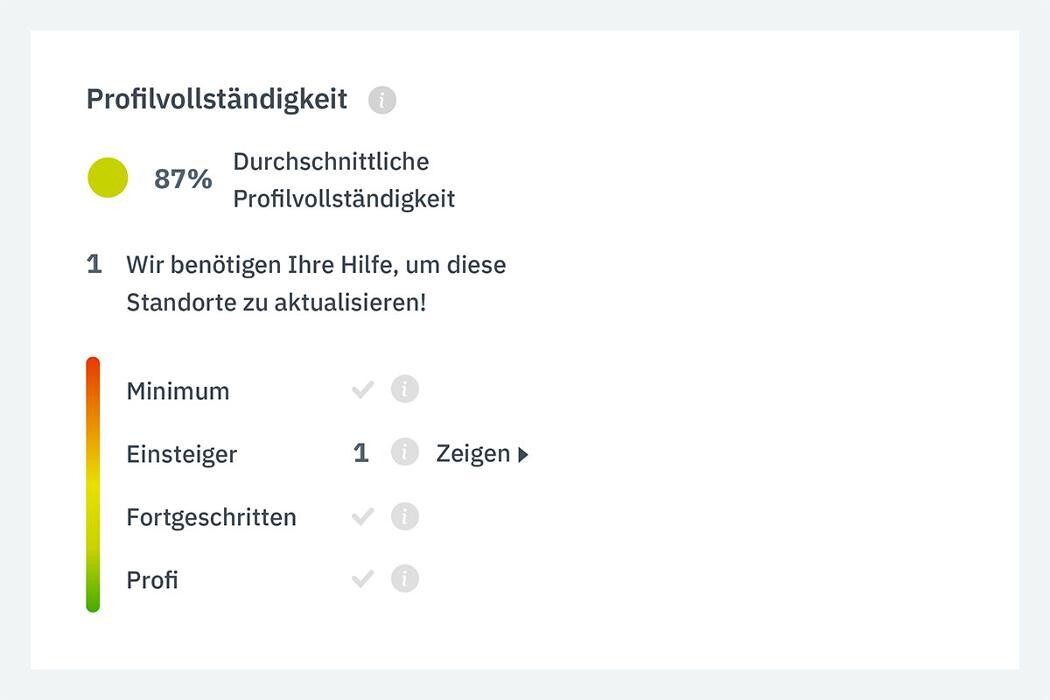
Task: Click the Minimum row checkmark
Action: 363,390
